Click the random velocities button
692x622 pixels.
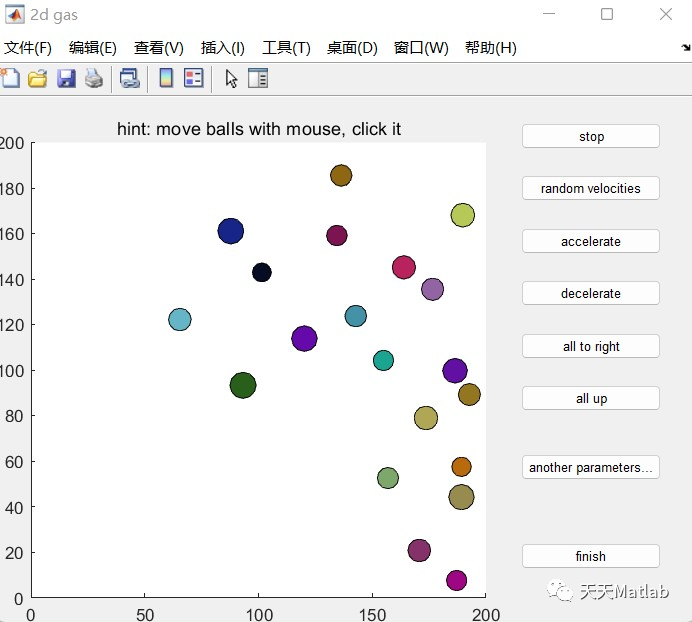[x=590, y=188]
